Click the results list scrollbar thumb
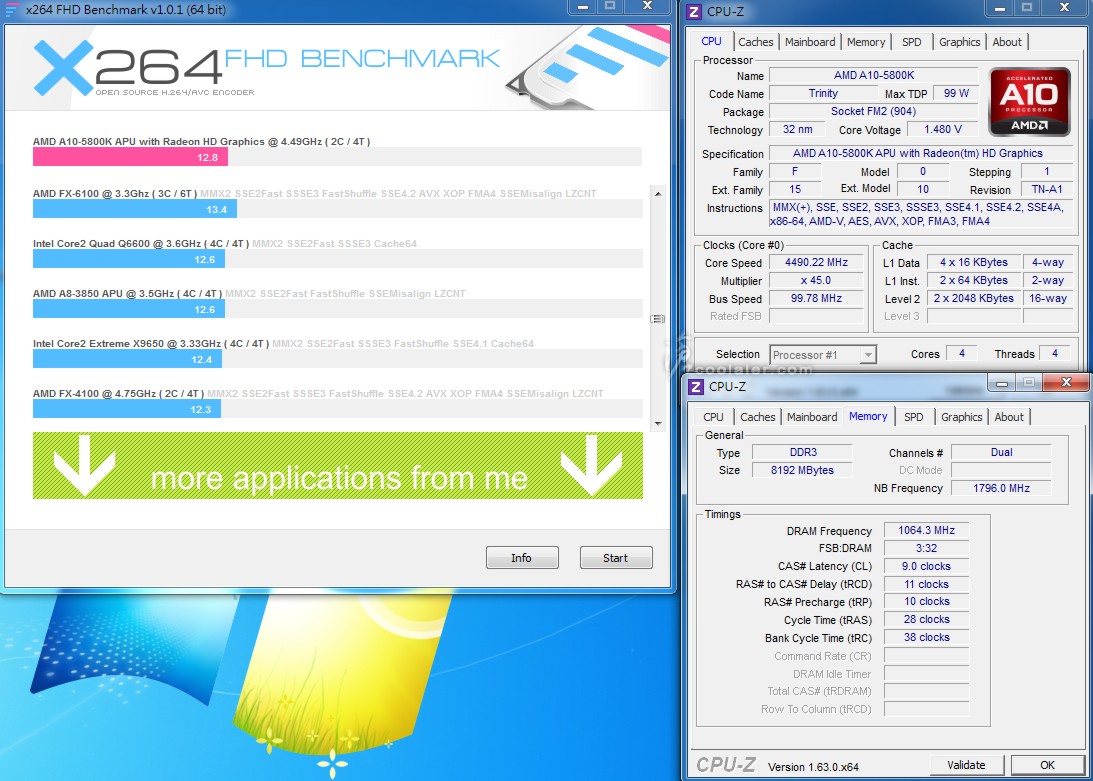Screen dimensions: 1093x781 tap(658, 319)
